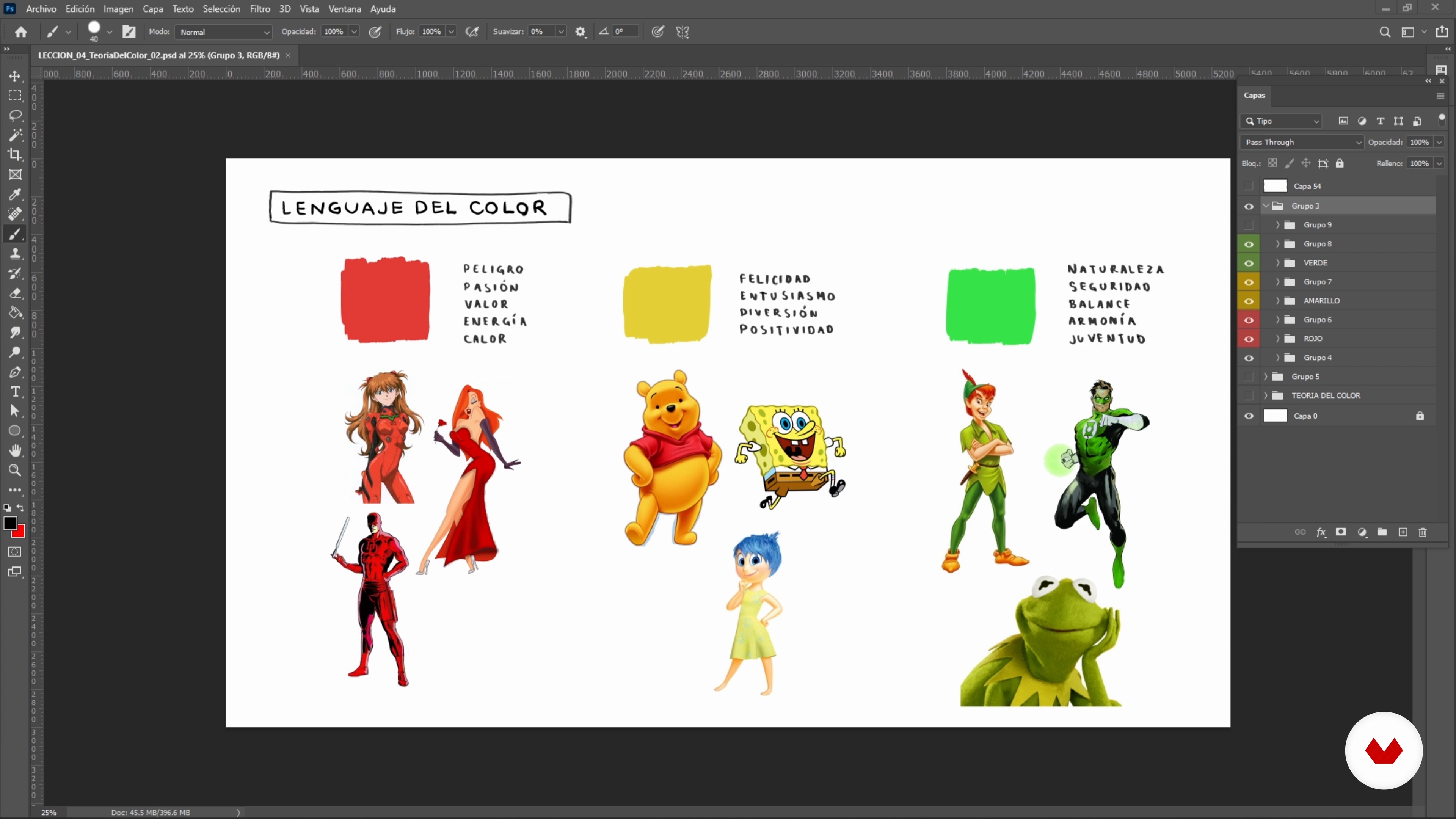
Task: Open the brush Modo dropdown
Action: [x=224, y=32]
